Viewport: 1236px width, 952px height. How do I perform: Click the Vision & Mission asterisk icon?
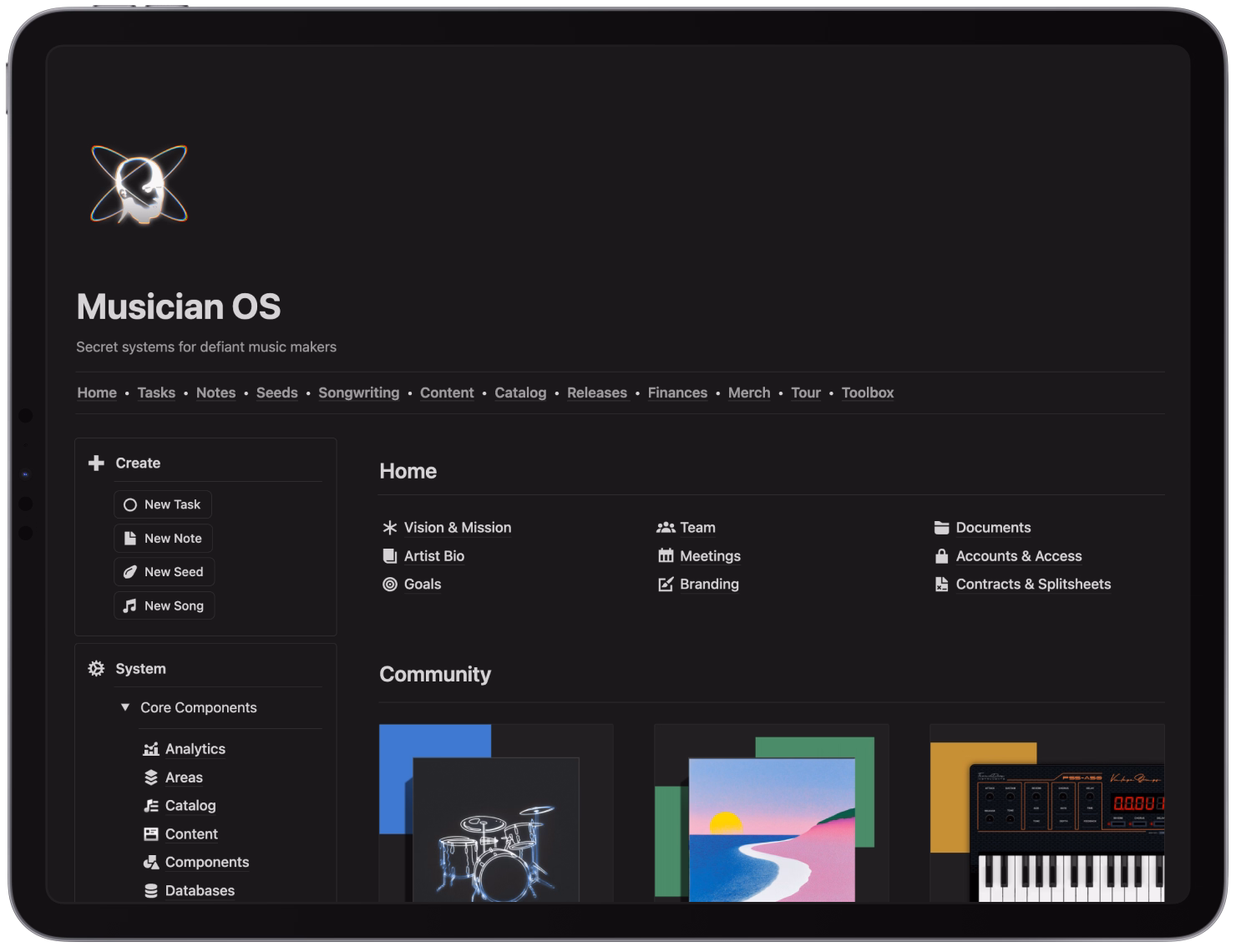(389, 527)
